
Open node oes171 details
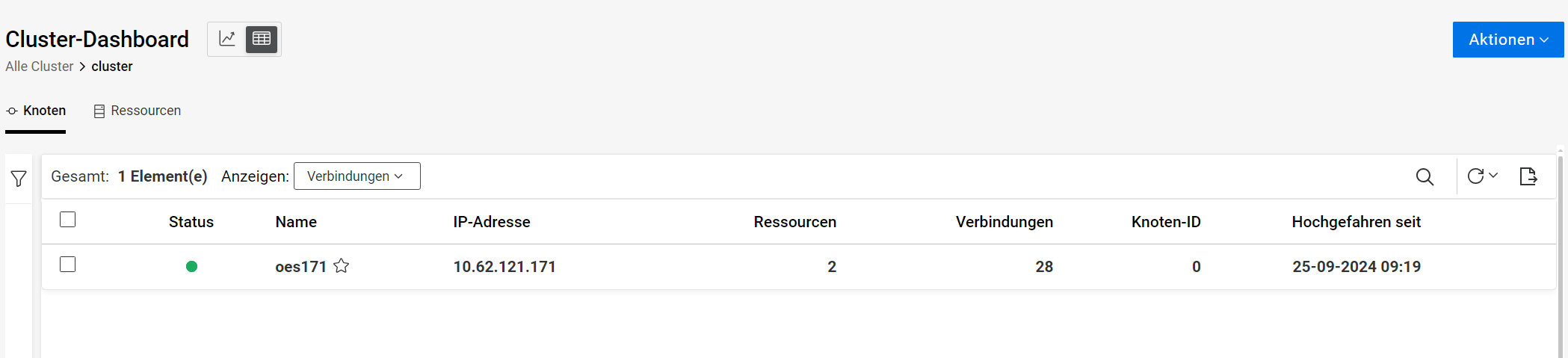pos(300,267)
